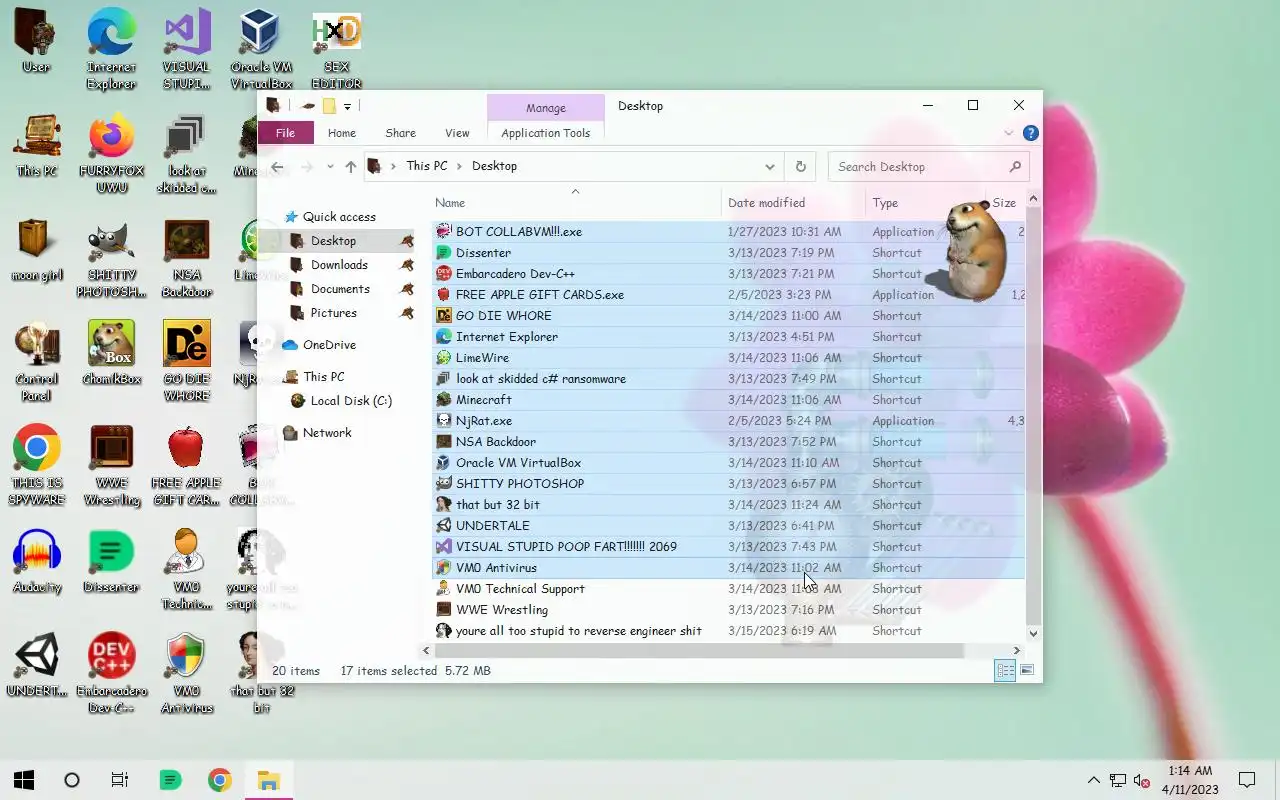The width and height of the screenshot is (1280, 800).
Task: Select OneDrive in navigation pane
Action: point(329,345)
